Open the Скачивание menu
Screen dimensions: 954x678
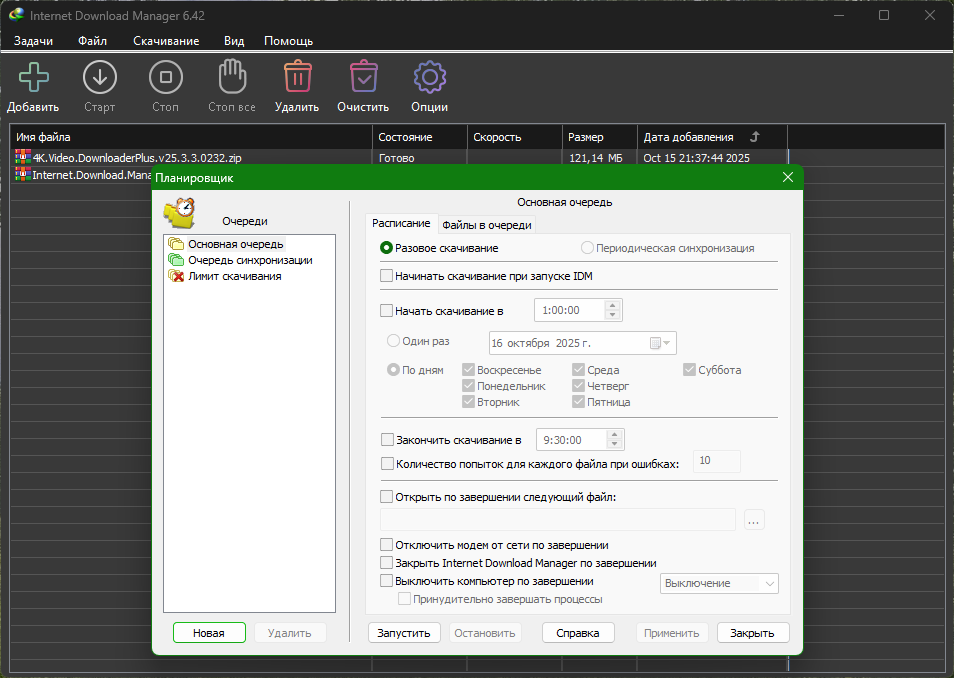[166, 41]
